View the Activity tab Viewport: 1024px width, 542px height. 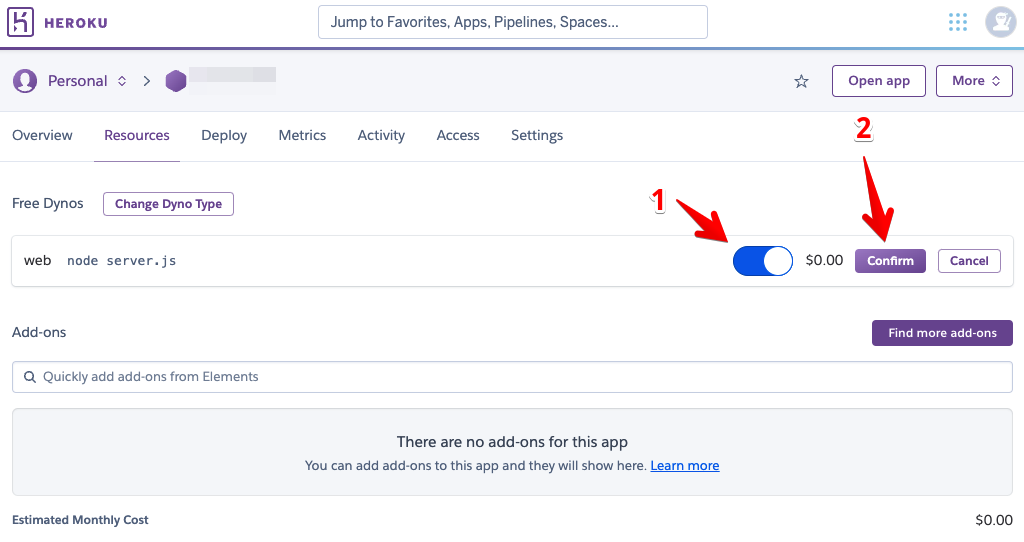click(381, 135)
